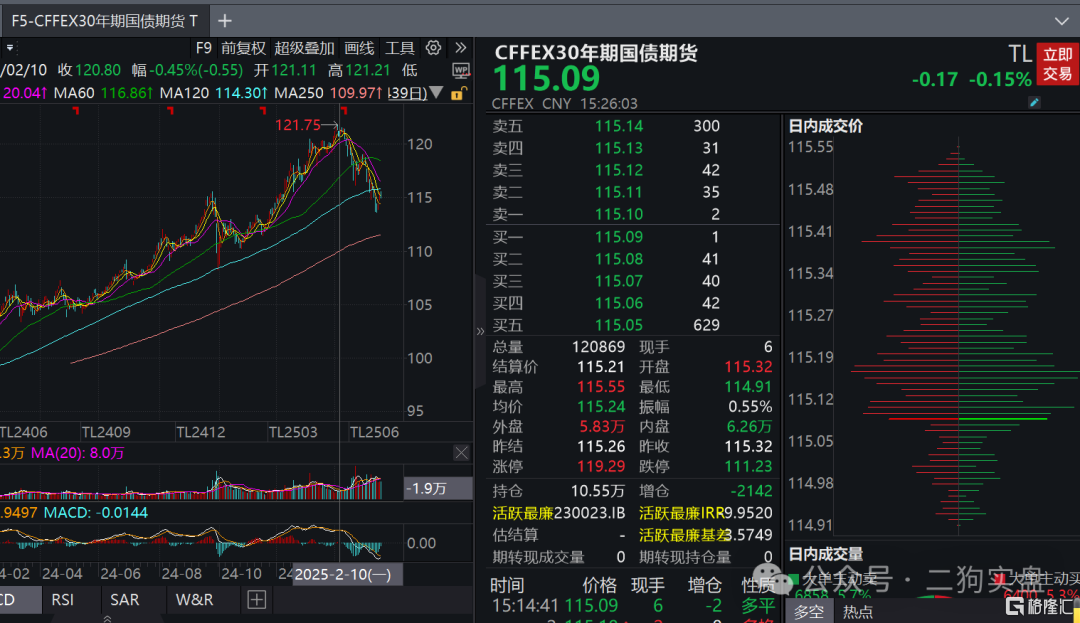Select the 热点 tab
Viewport: 1080px width, 623px height.
coord(858,611)
